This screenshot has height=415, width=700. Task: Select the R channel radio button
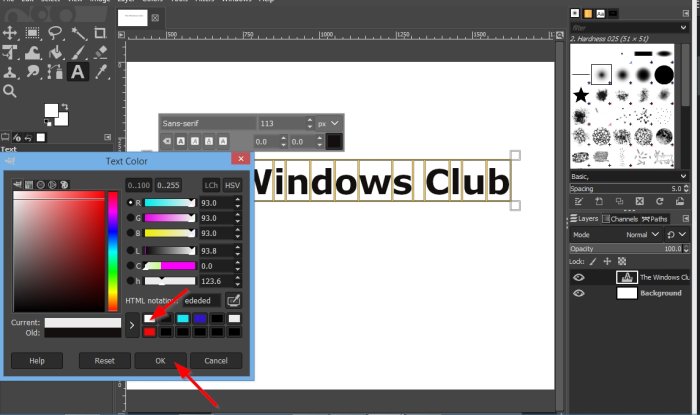130,203
